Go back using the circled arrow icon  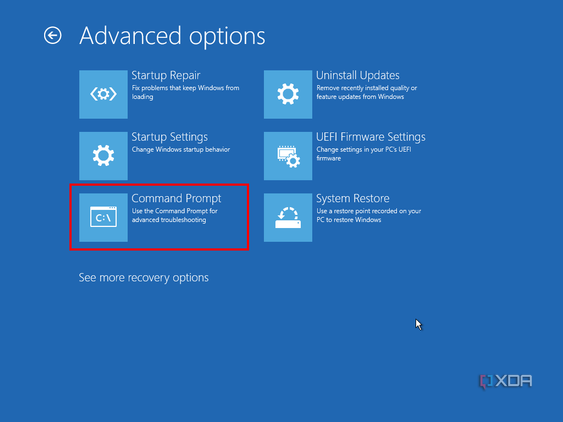(x=52, y=36)
